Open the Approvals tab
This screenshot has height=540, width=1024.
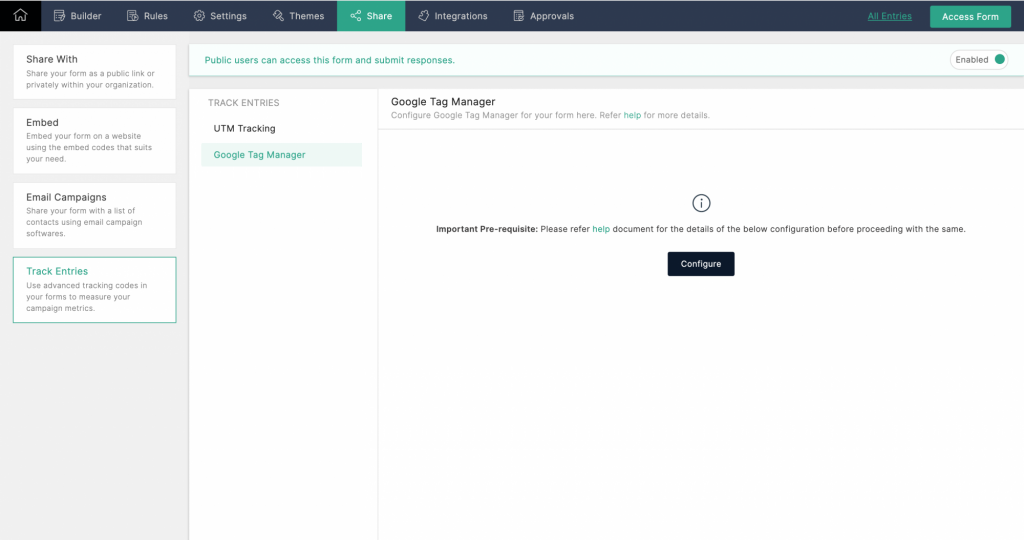[543, 16]
